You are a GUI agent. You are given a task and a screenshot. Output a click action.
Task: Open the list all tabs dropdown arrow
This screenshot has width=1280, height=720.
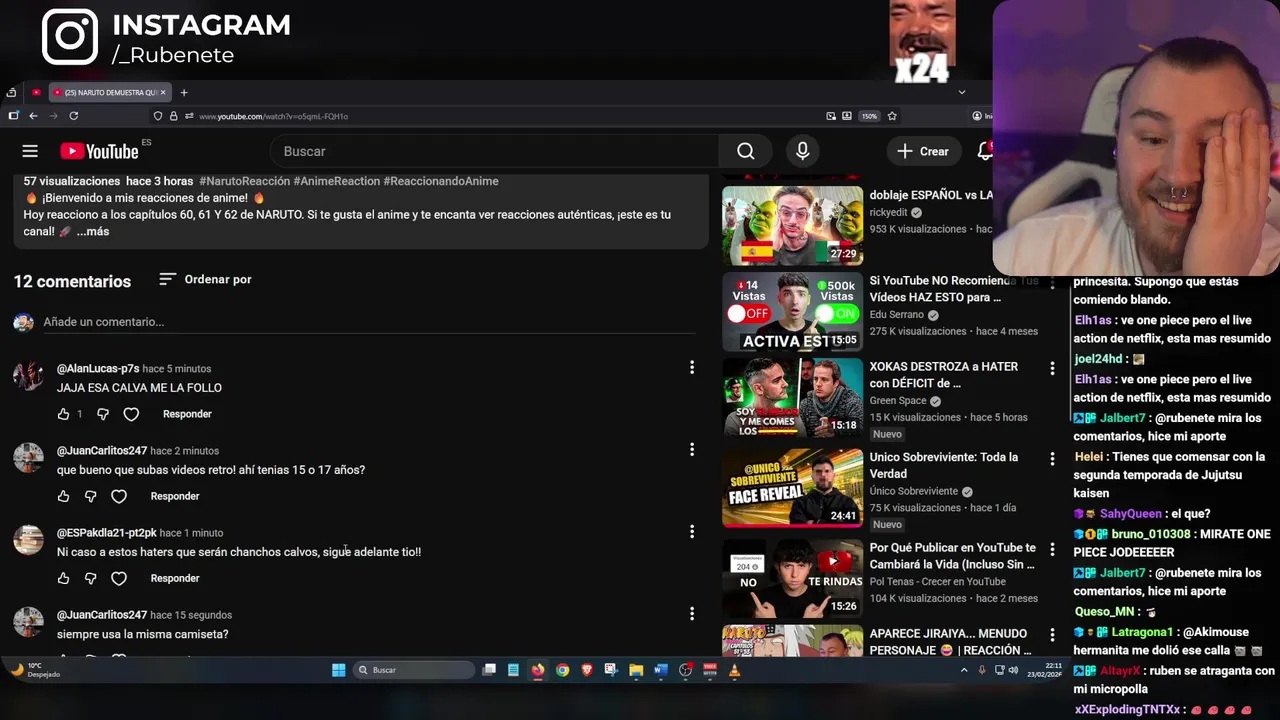coord(961,92)
